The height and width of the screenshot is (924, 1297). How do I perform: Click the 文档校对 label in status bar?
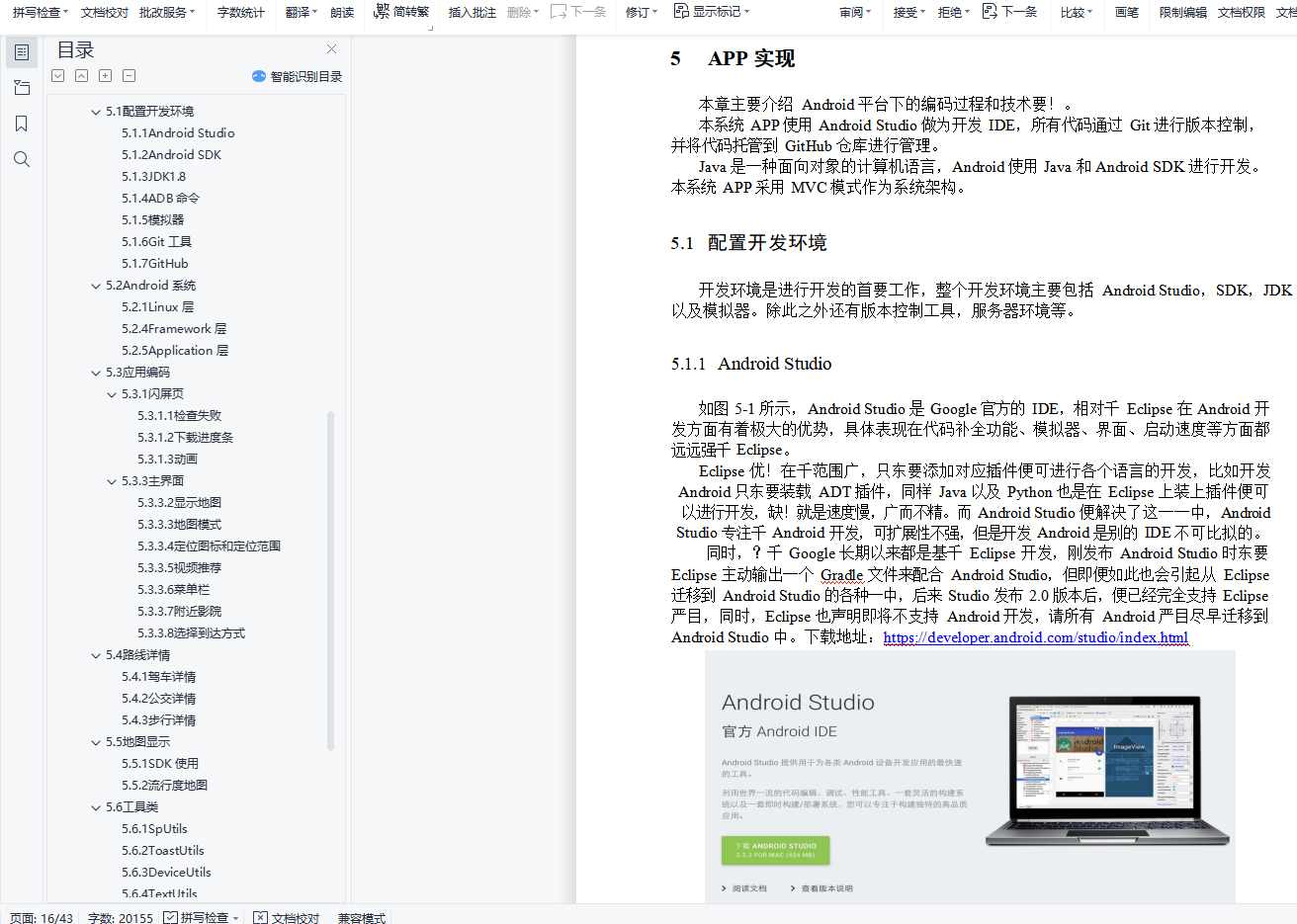(296, 918)
